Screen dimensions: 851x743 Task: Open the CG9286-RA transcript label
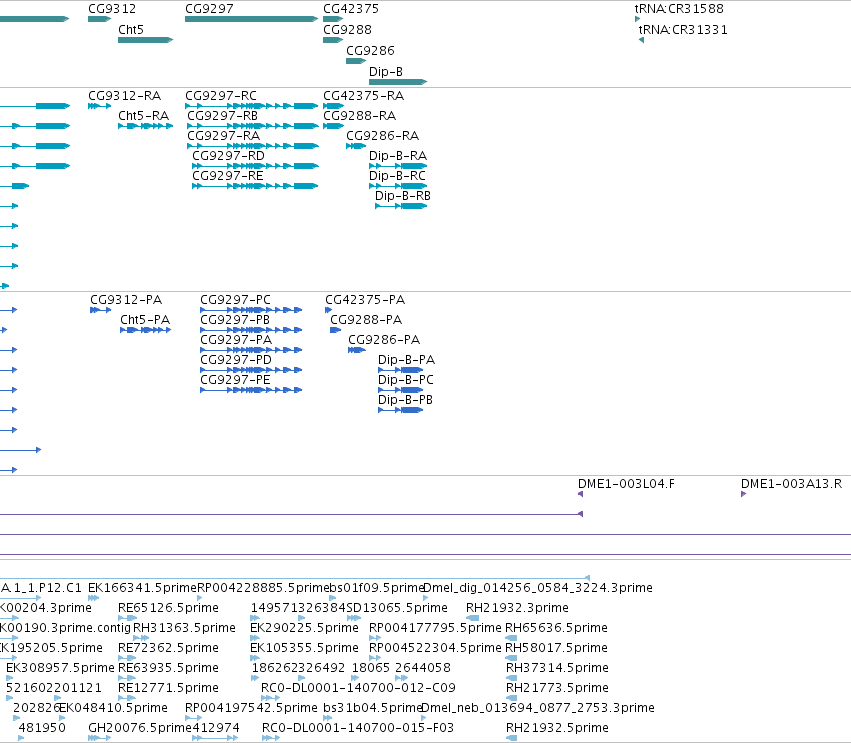point(383,136)
